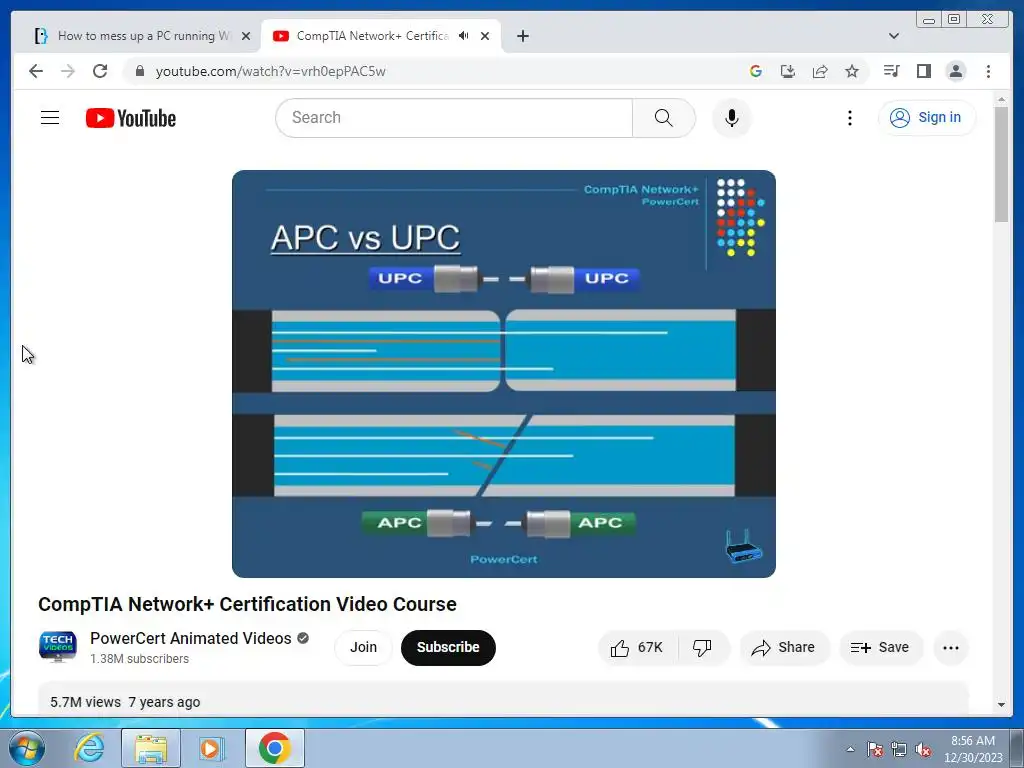Viewport: 1024px width, 768px height.
Task: Open the volume tray icon
Action: pos(923,749)
